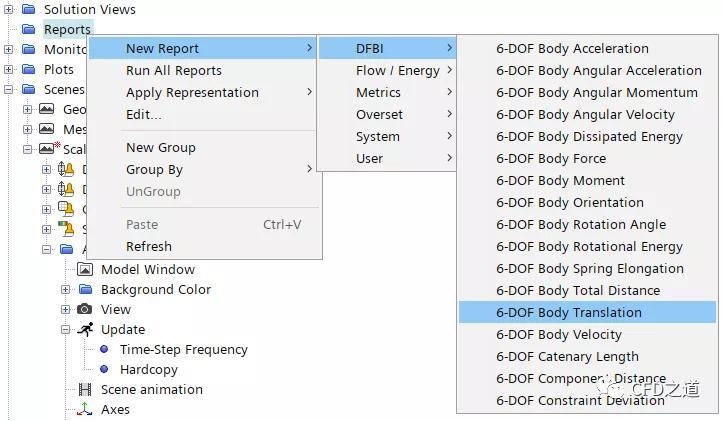
Task: Collapse the Scalar scene node
Action: click(x=28, y=149)
